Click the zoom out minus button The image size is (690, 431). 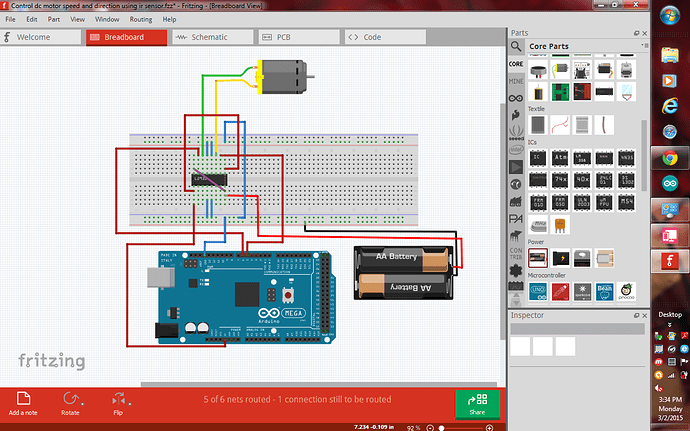click(430, 428)
